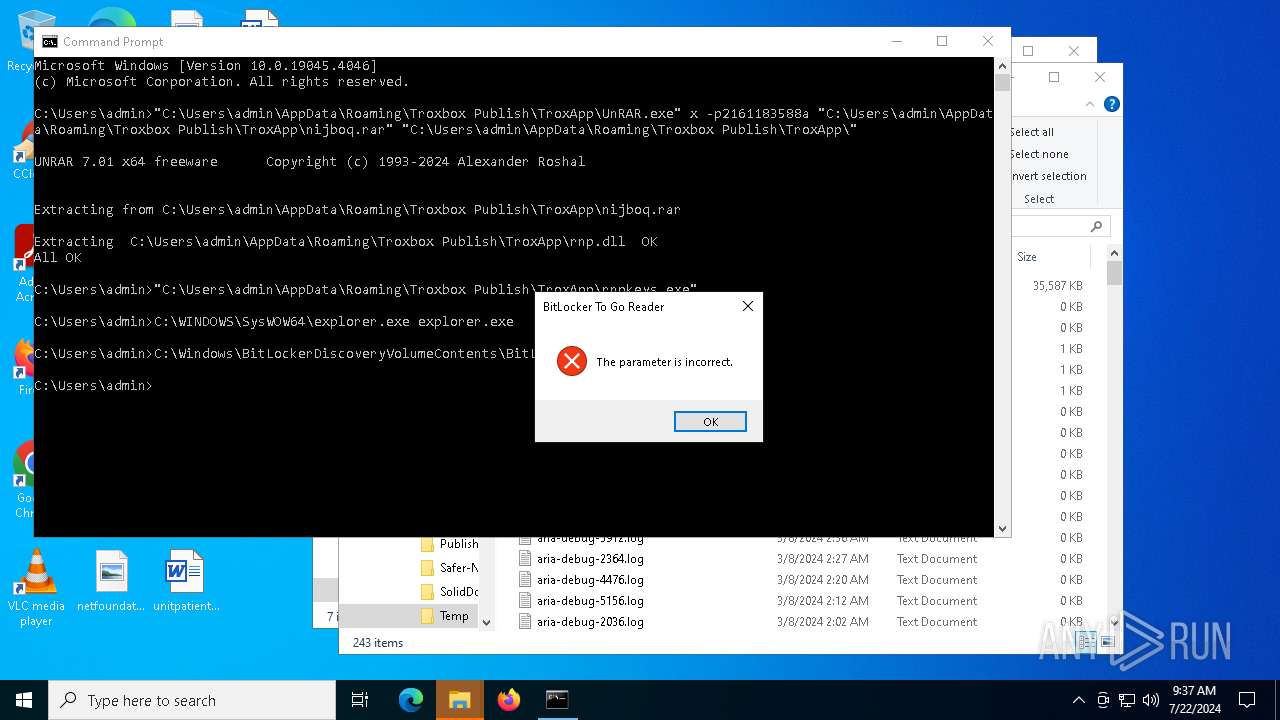Viewport: 1280px width, 720px height.
Task: Open Explorer help question mark icon
Action: tap(1111, 104)
